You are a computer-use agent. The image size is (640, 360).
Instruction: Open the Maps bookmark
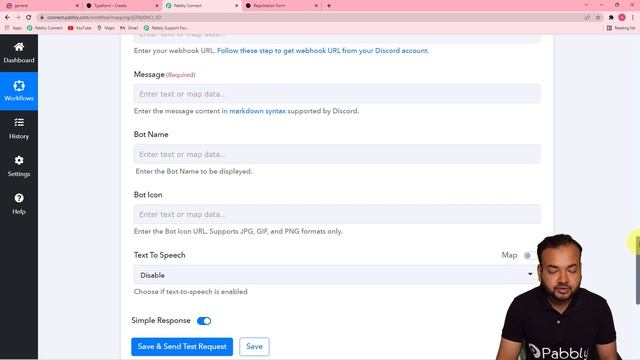coord(106,28)
